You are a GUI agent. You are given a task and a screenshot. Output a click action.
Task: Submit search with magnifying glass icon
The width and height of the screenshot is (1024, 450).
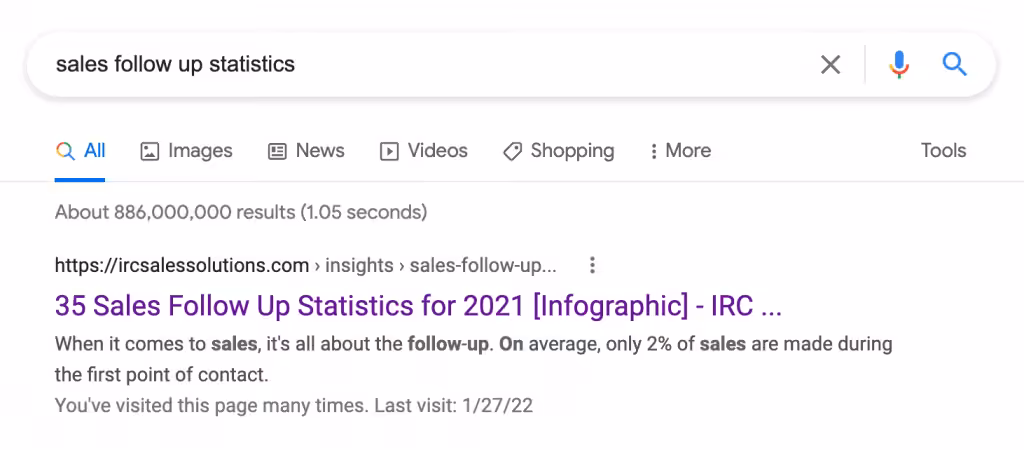click(x=955, y=65)
